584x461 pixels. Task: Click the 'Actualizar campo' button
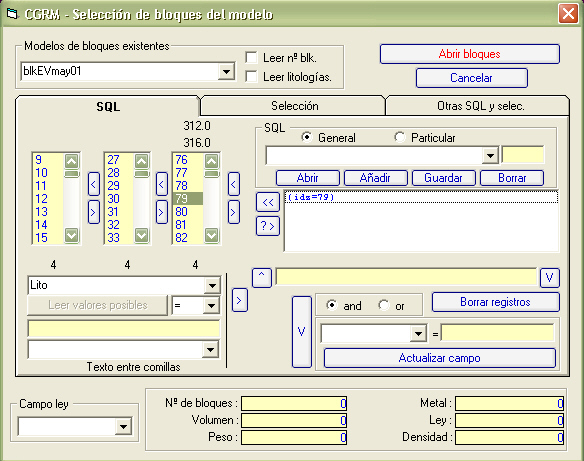coord(440,358)
